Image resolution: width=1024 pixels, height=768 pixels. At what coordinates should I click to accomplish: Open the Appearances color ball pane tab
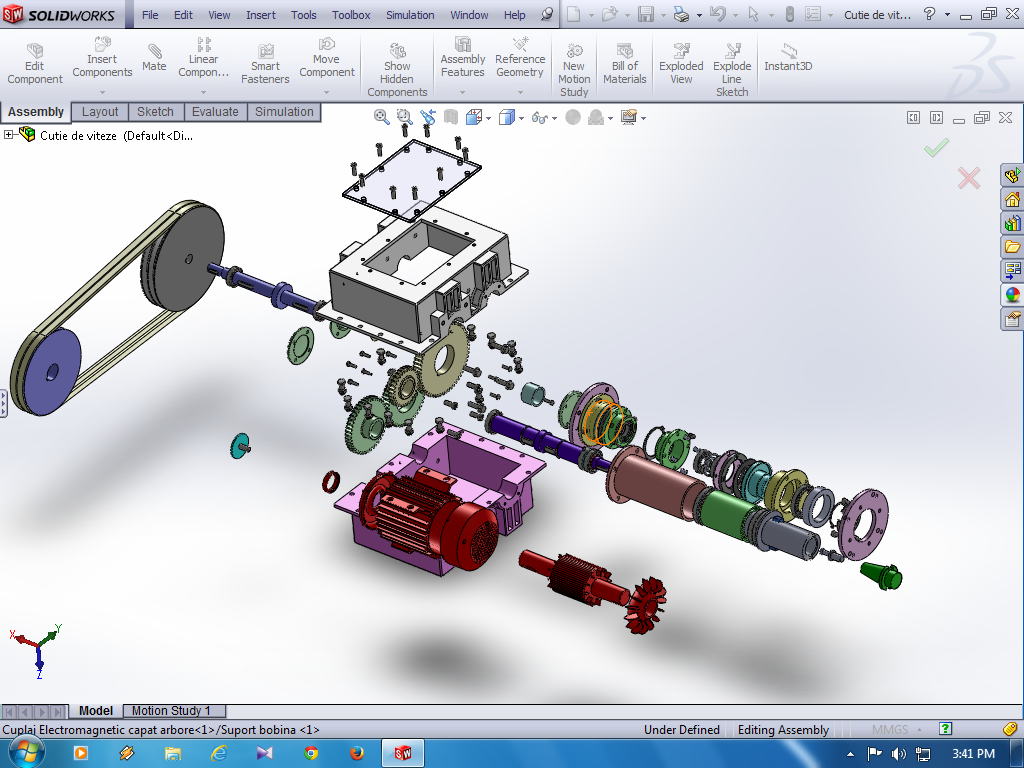coord(1012,295)
